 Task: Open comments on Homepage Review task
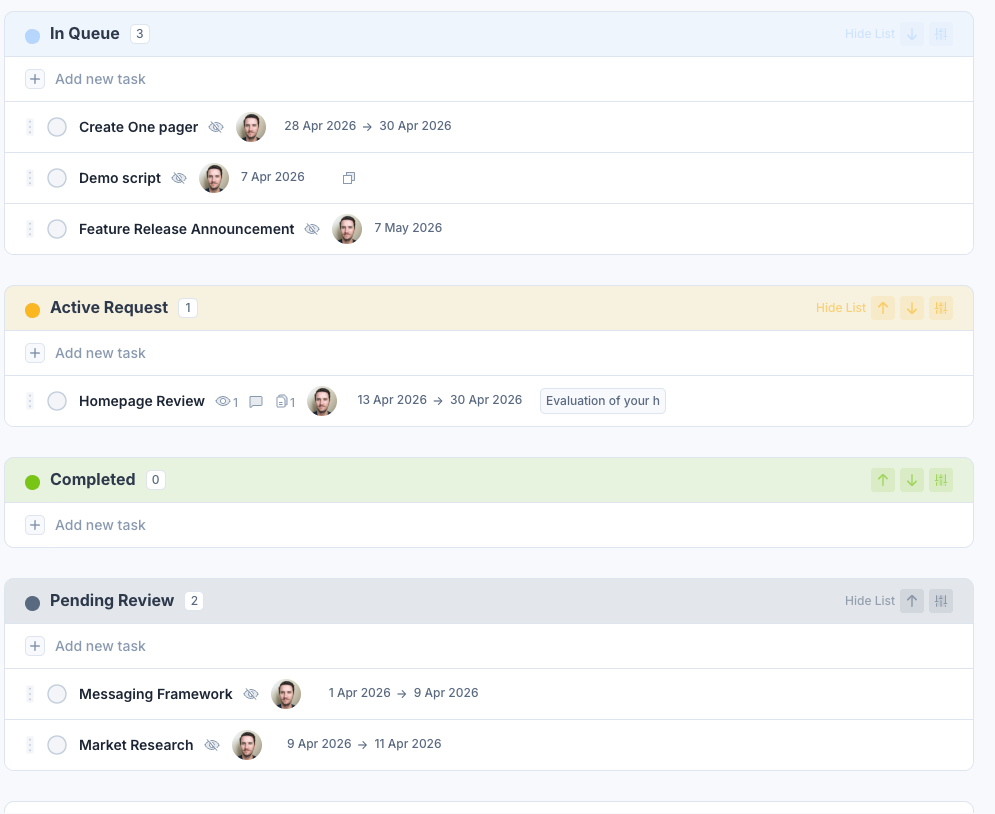(256, 401)
